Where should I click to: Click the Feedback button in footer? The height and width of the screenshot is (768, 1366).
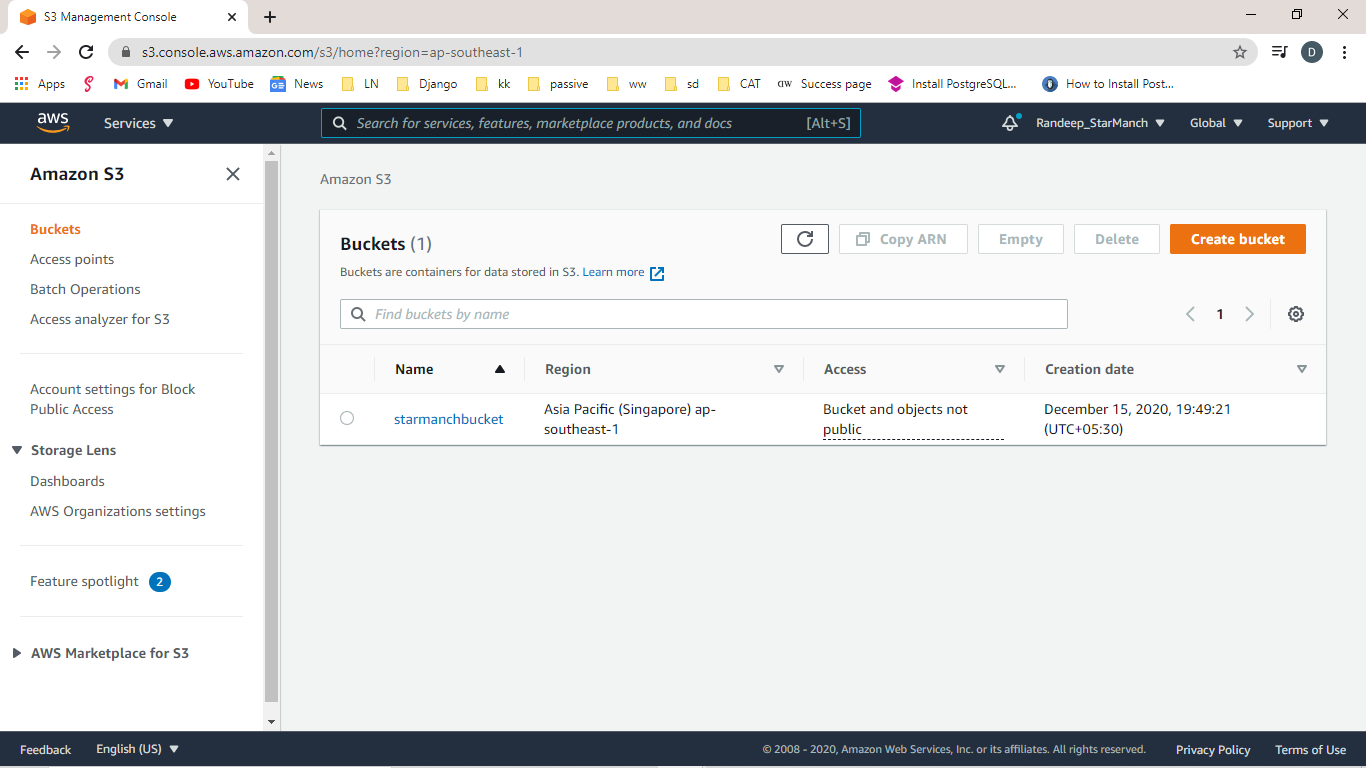tap(45, 749)
